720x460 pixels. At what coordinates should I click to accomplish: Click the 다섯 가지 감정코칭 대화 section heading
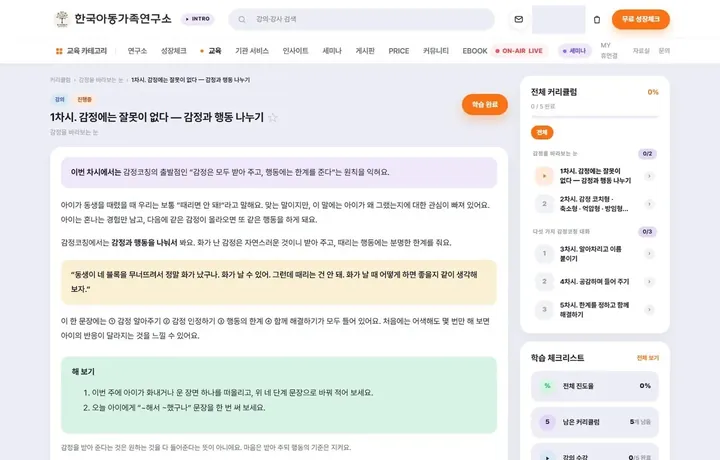click(561, 232)
